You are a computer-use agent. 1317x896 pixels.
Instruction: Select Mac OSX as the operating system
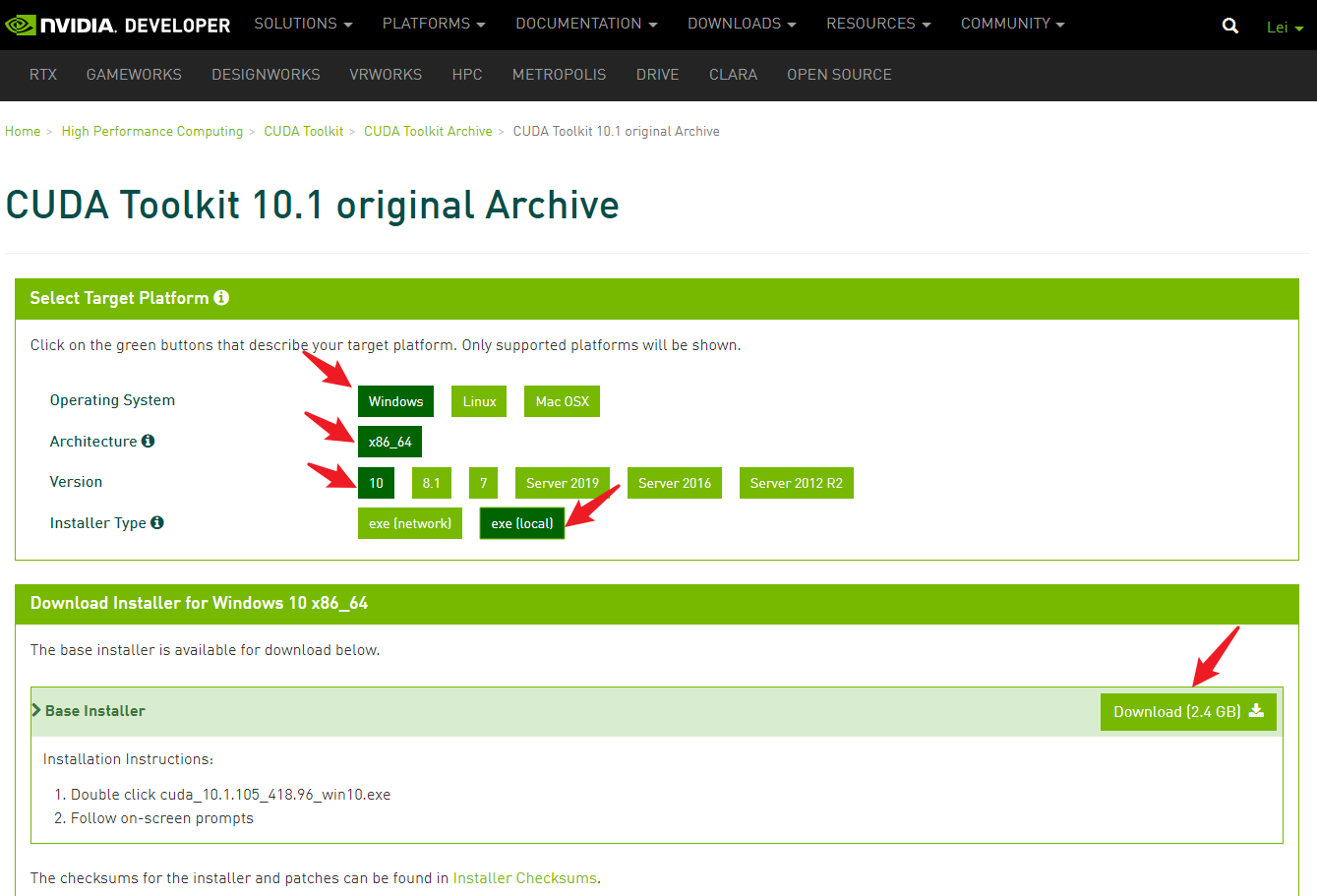coord(561,401)
